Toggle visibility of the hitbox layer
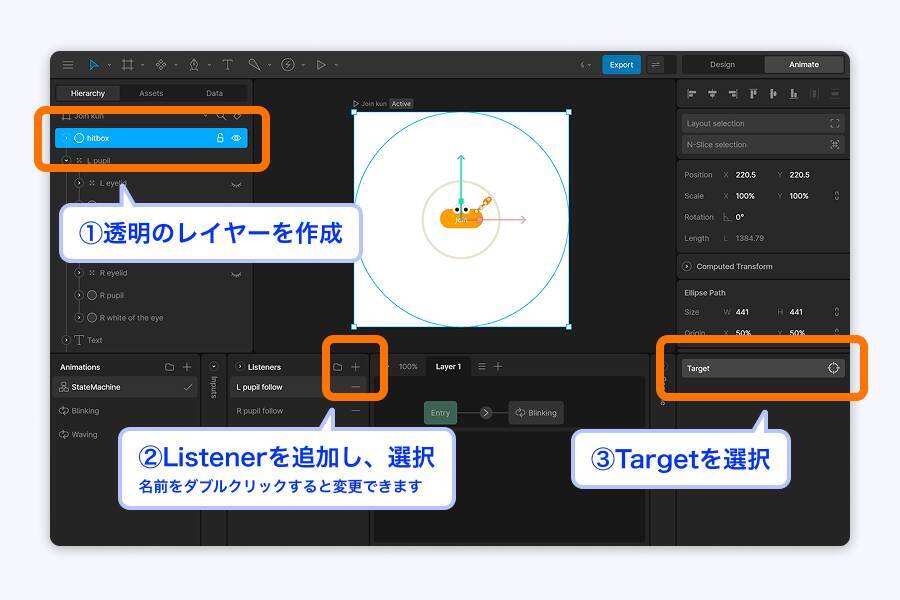The height and width of the screenshot is (600, 900). point(235,138)
